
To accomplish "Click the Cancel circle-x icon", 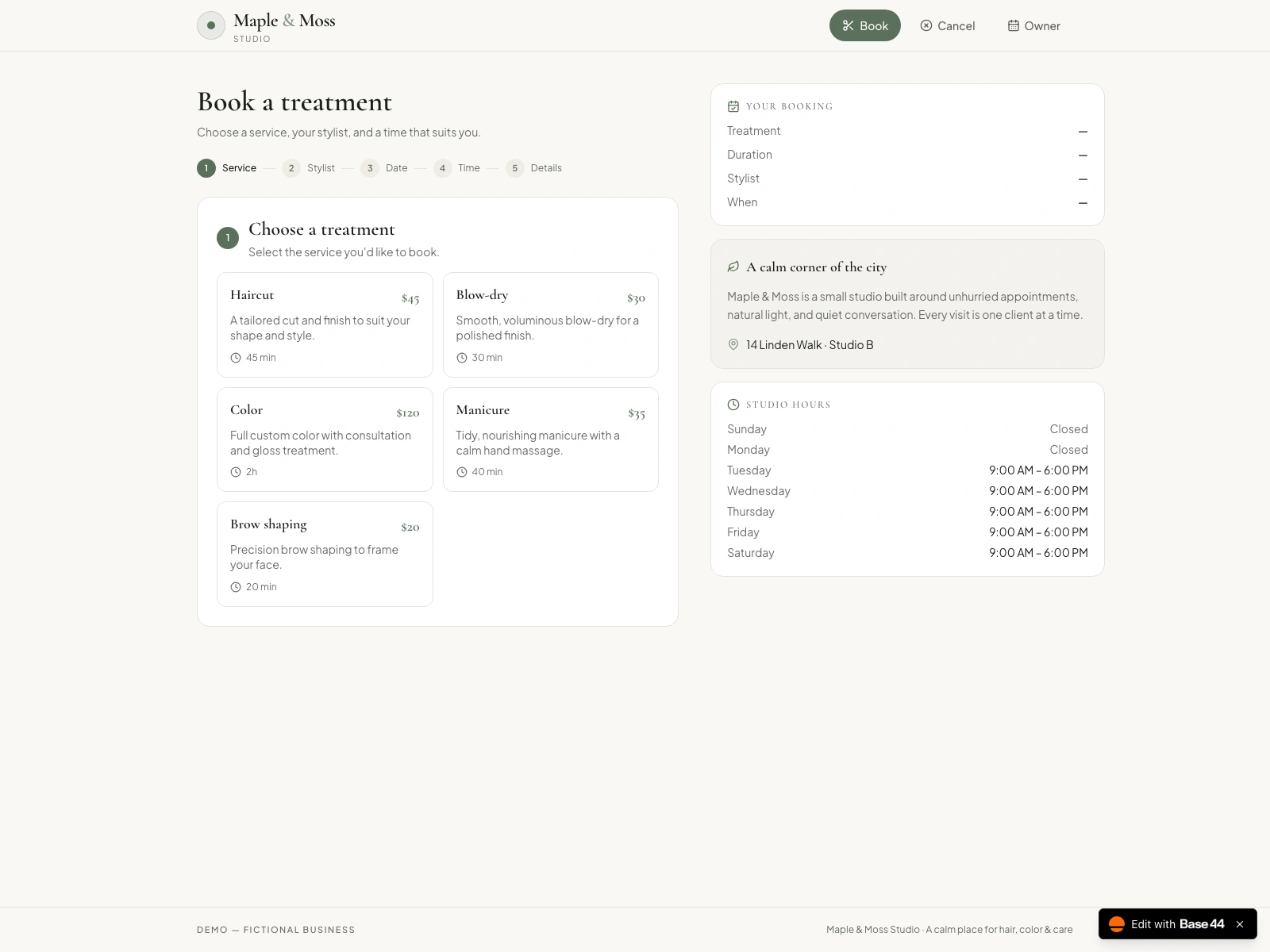I will (926, 25).
